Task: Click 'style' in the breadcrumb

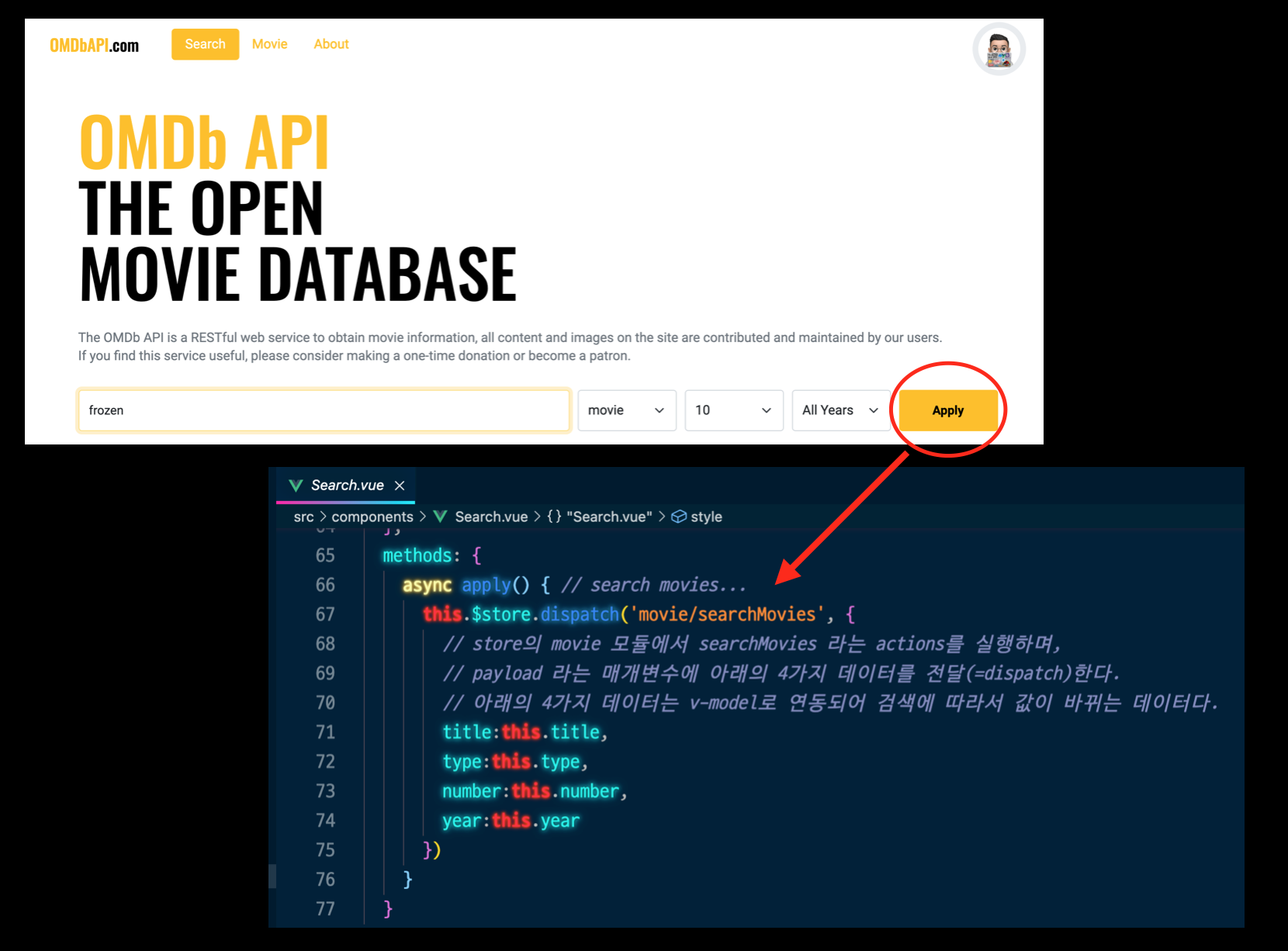Action: [706, 517]
